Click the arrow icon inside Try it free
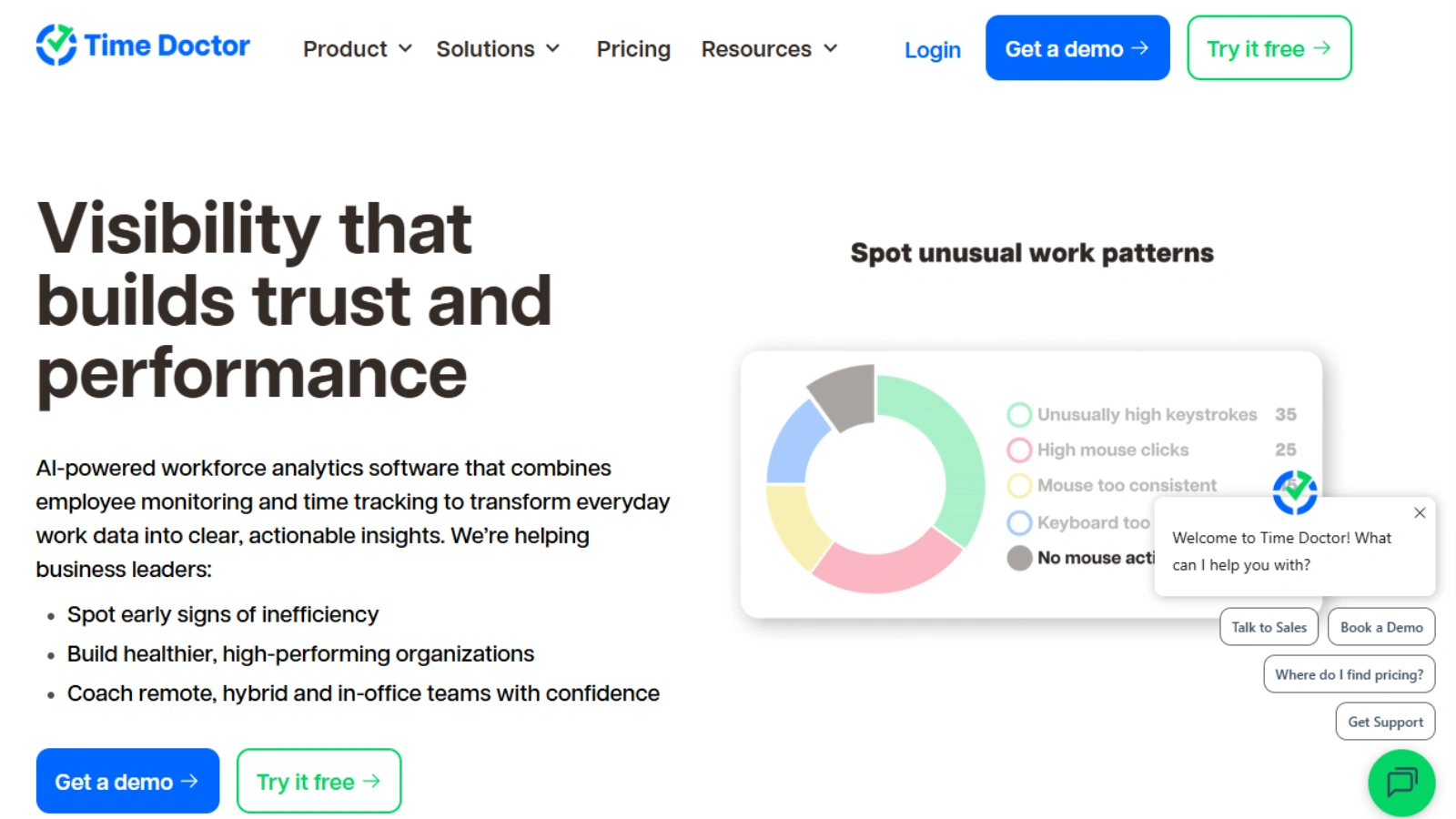The width and height of the screenshot is (1456, 819). click(1321, 48)
